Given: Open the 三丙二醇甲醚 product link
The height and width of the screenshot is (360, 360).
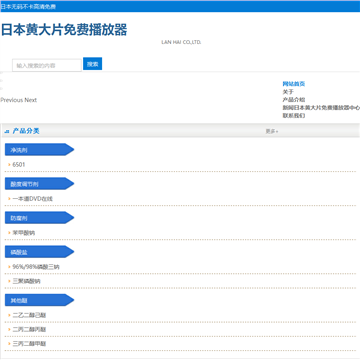Looking at the screenshot, I should pos(29,344).
